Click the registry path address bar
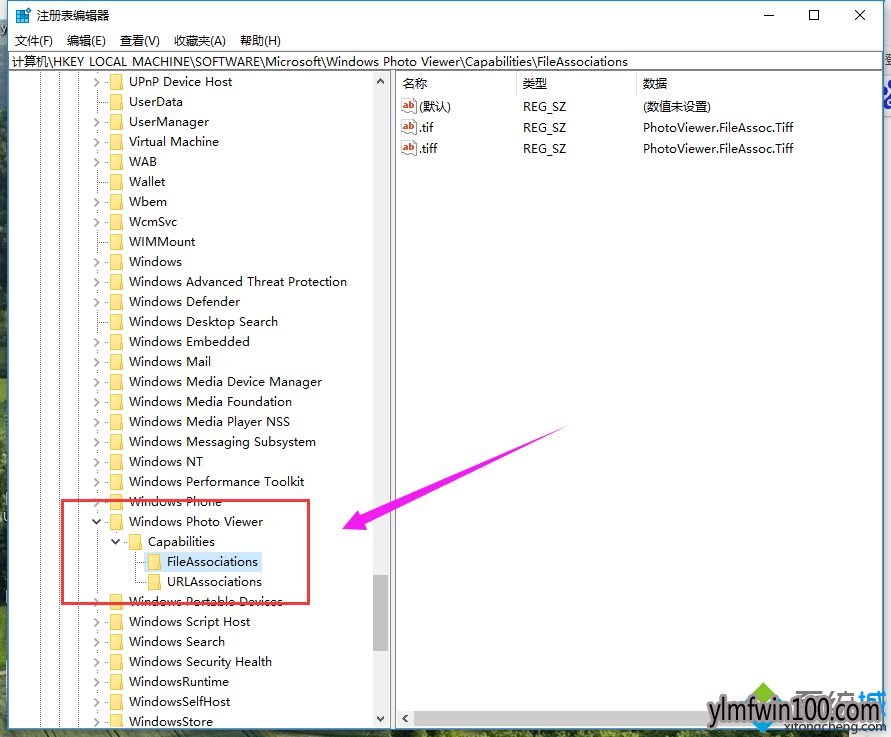The height and width of the screenshot is (737, 891). 446,61
